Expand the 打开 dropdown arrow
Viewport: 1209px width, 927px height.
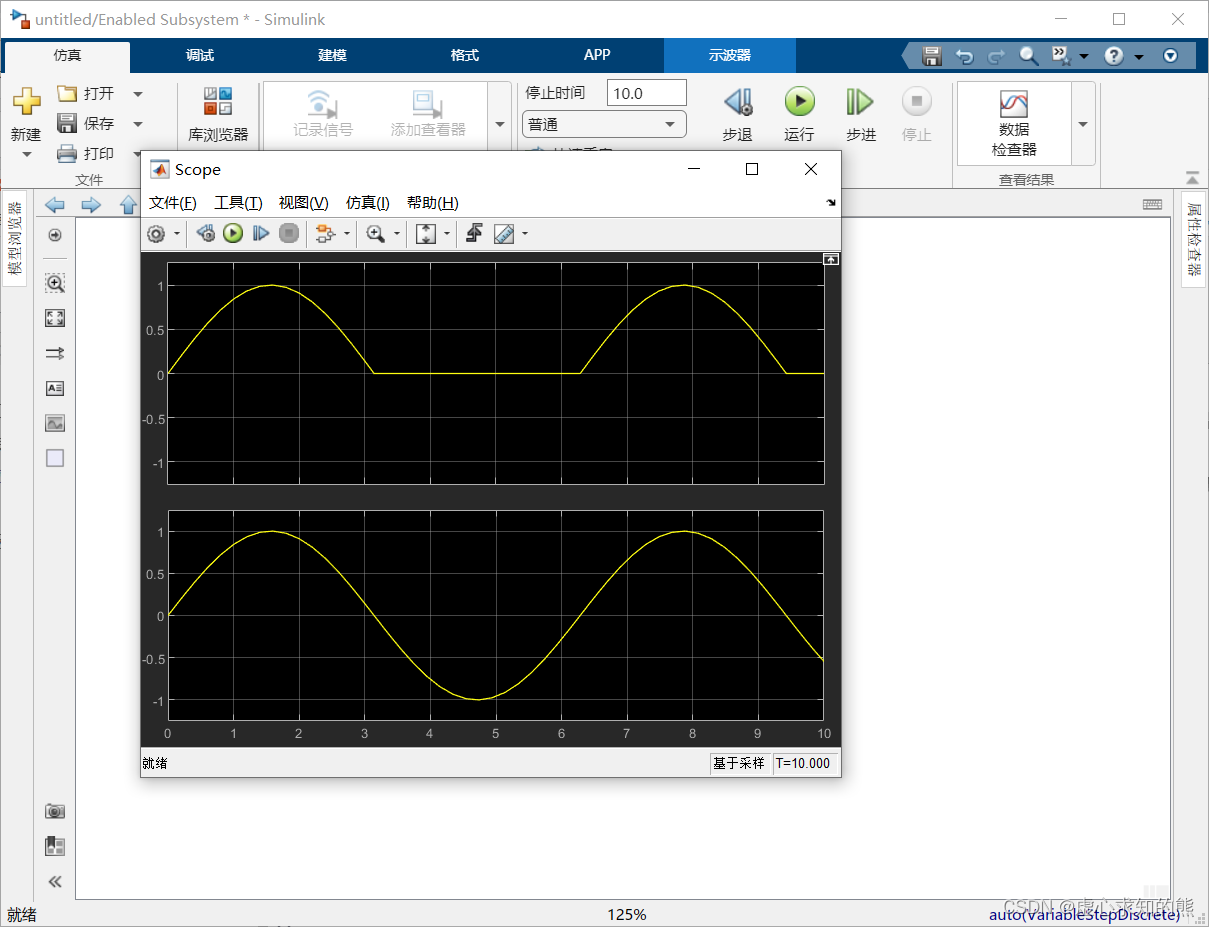pyautogui.click(x=138, y=94)
